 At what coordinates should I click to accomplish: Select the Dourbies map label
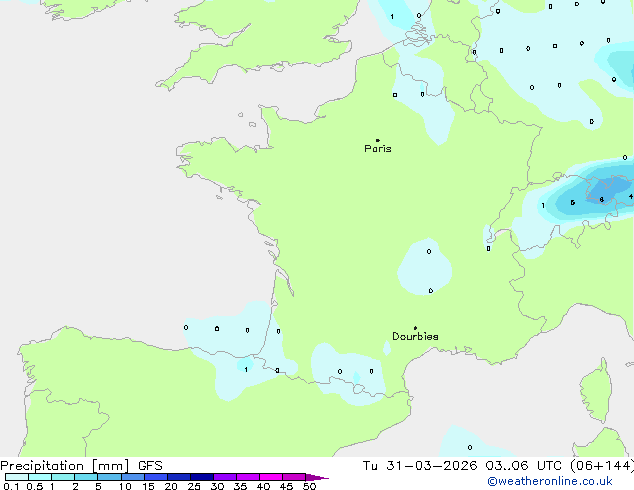(415, 337)
